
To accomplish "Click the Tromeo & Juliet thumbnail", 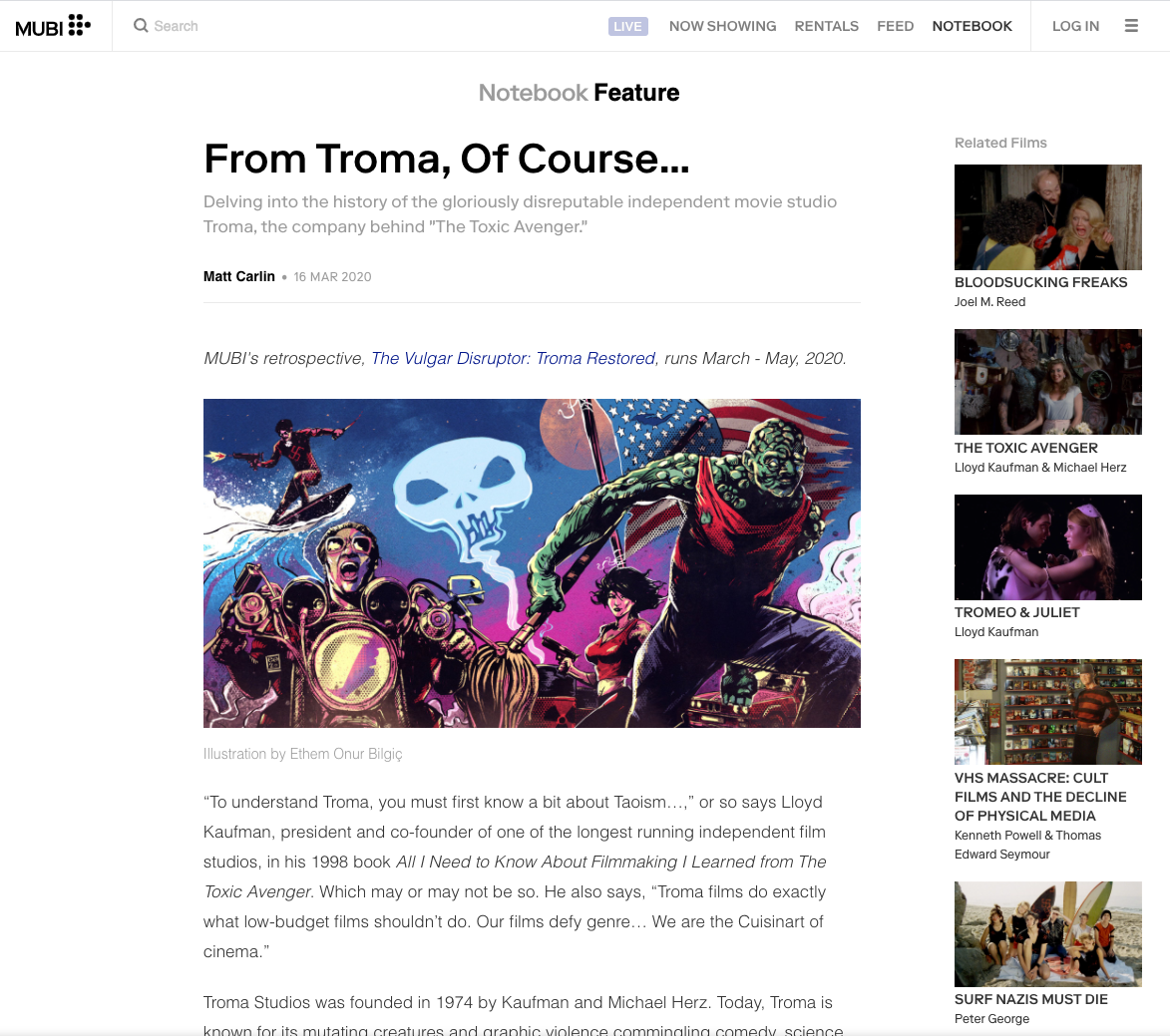I will (x=1047, y=546).
